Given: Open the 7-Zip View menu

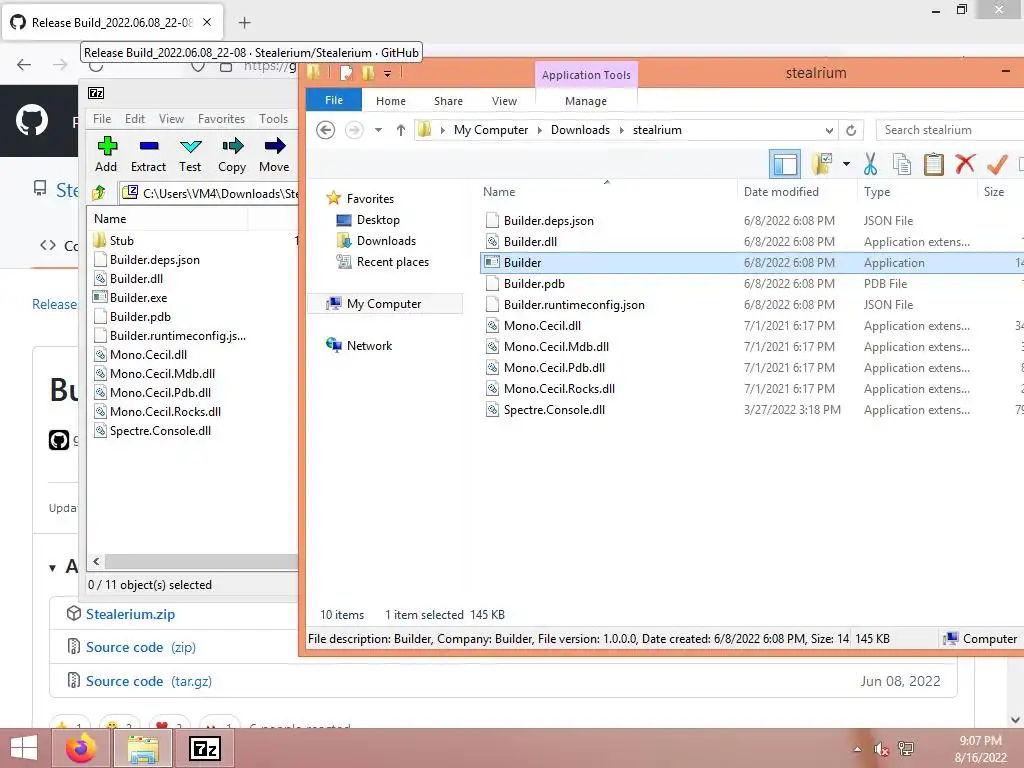Looking at the screenshot, I should point(171,119).
